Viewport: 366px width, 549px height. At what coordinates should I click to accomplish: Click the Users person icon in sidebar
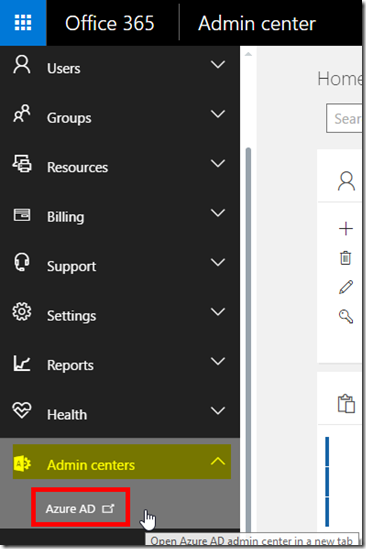(22, 64)
